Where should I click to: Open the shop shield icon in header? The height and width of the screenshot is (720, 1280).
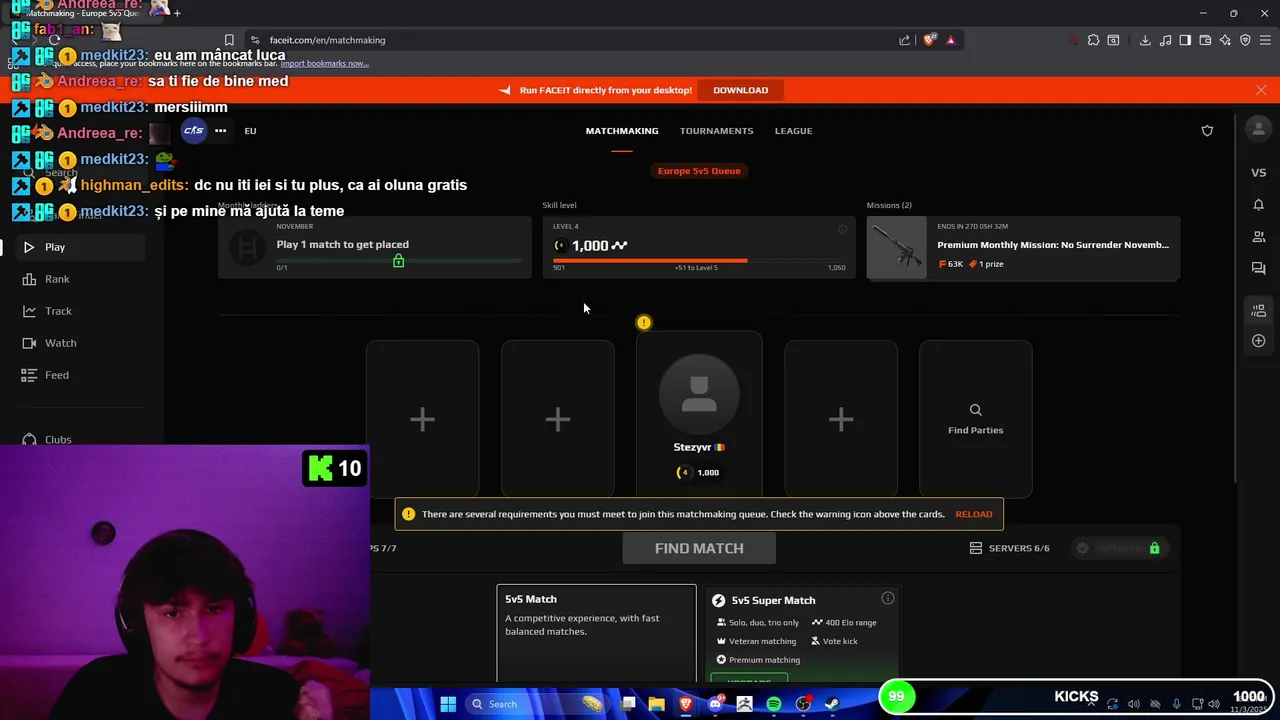click(x=1207, y=131)
